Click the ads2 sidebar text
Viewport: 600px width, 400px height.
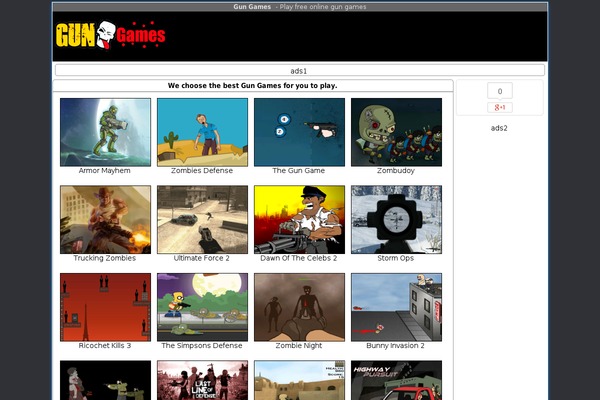499,128
